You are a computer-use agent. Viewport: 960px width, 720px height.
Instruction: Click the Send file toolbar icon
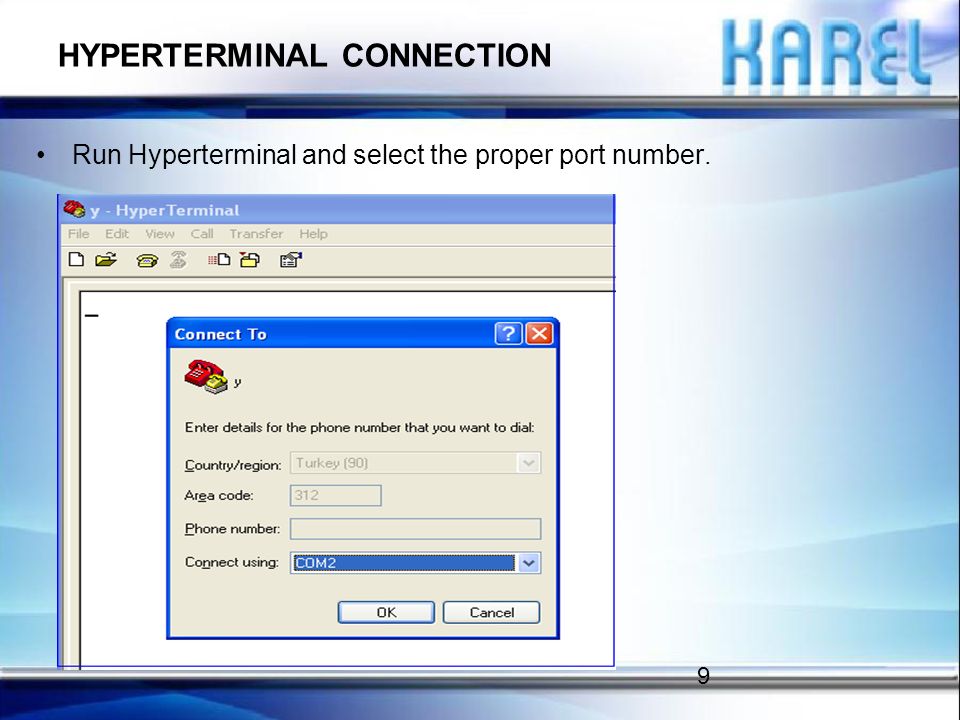(x=219, y=260)
